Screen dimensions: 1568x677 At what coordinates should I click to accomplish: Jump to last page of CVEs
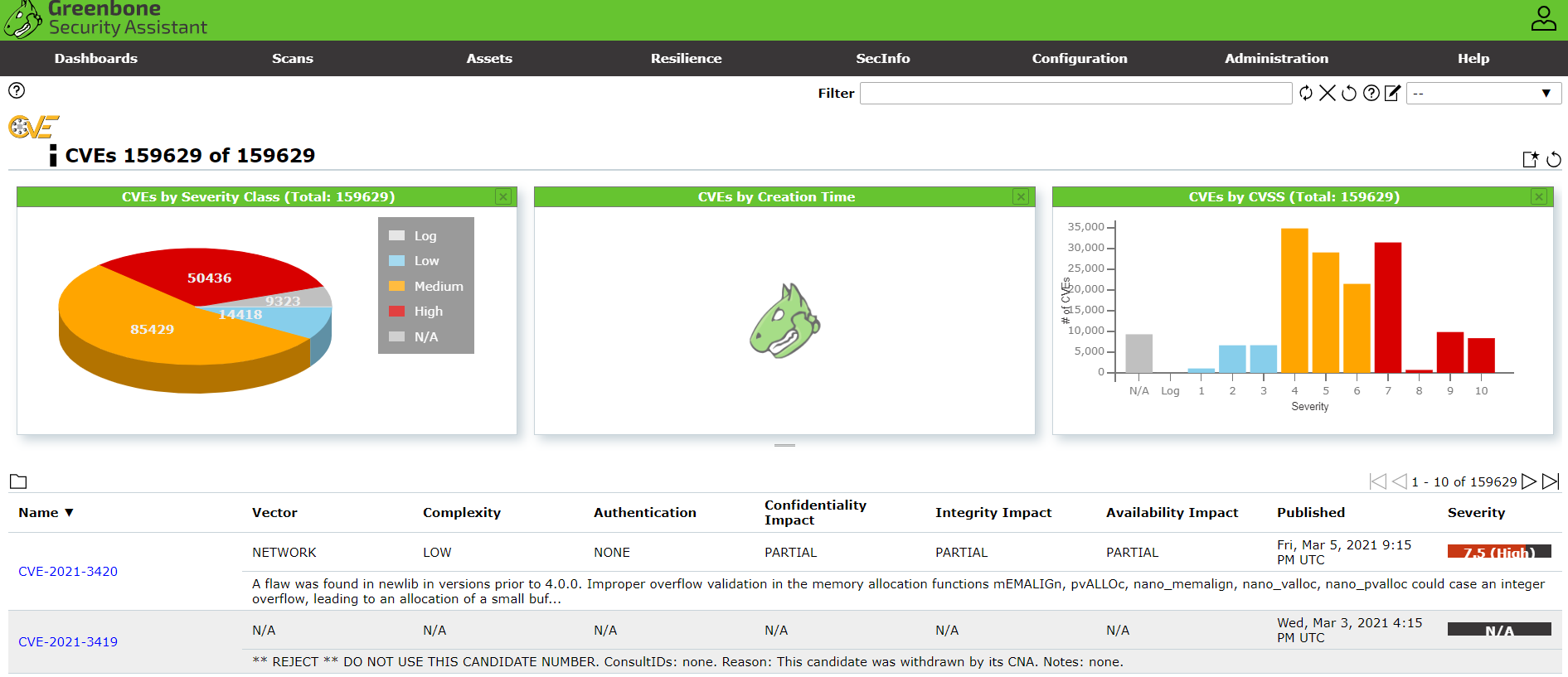[x=1551, y=481]
